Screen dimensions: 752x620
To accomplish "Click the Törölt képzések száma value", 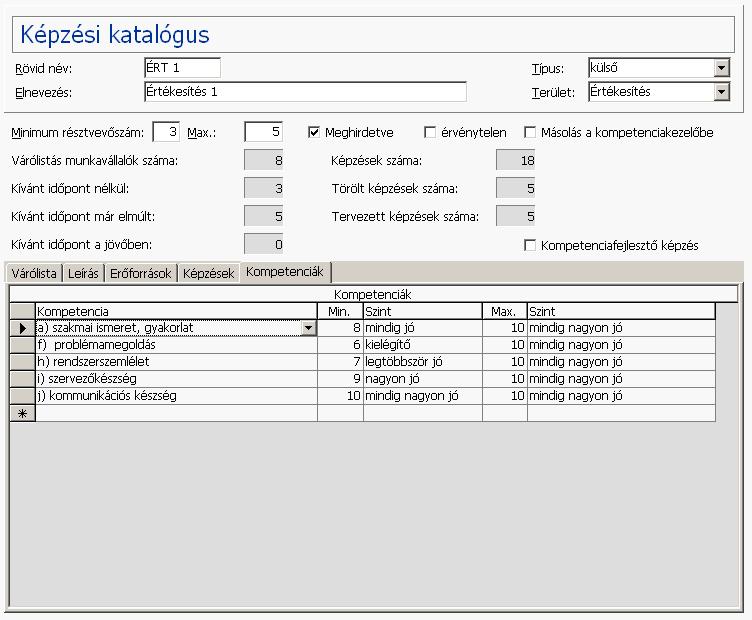I will tap(515, 188).
